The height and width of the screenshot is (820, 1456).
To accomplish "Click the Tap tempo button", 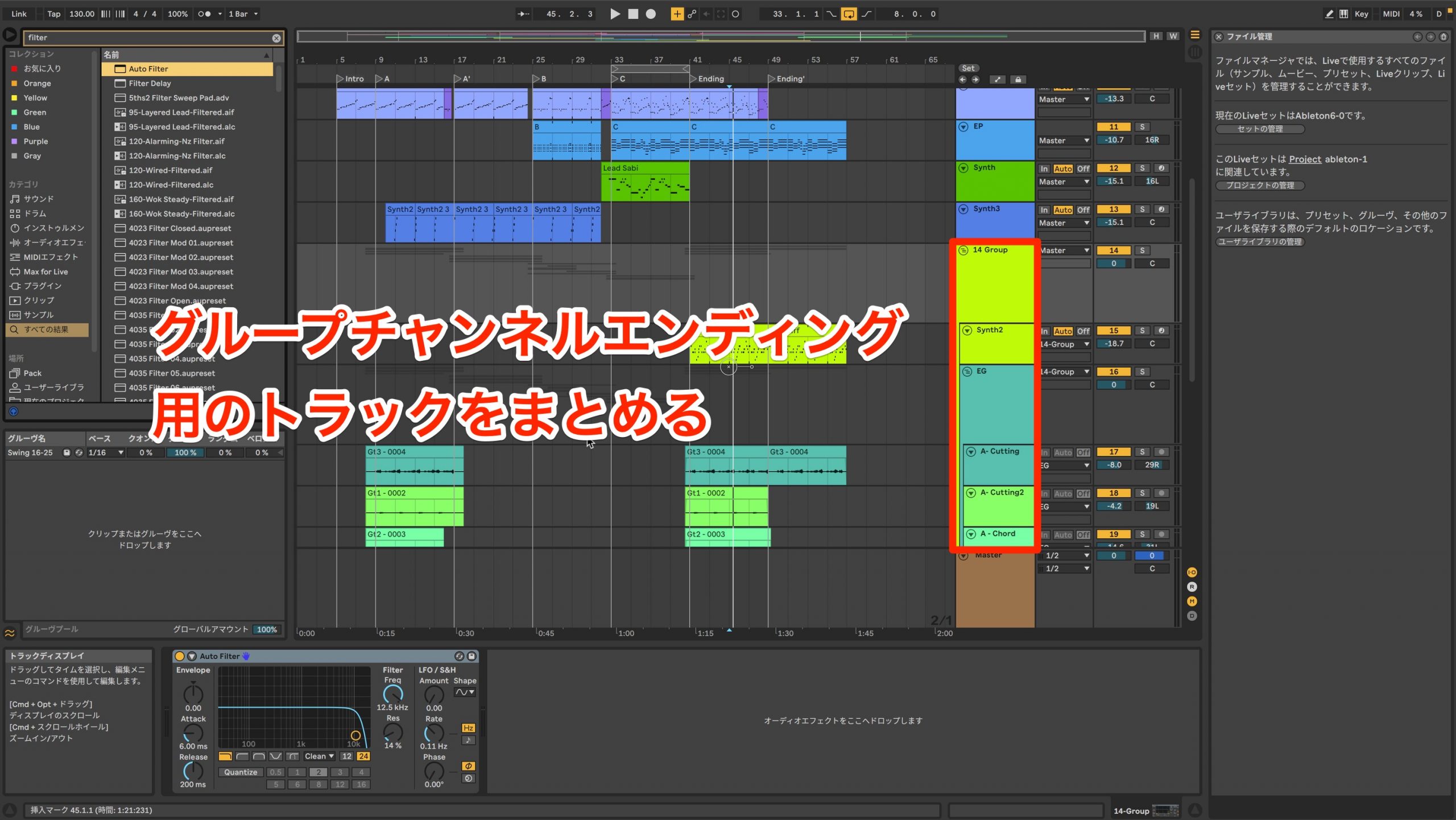I will pyautogui.click(x=53, y=14).
